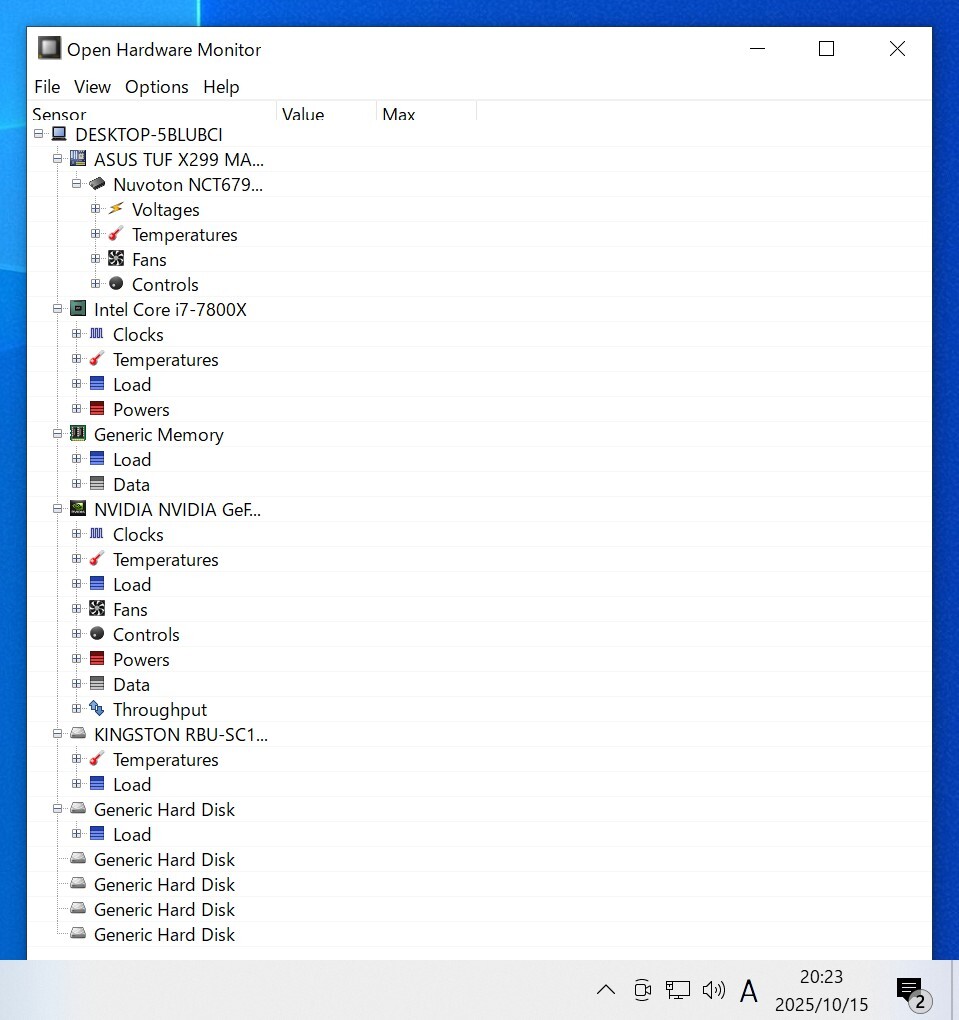Click the red Powers icon under NVIDIA GPU
The width and height of the screenshot is (959, 1020).
point(97,658)
